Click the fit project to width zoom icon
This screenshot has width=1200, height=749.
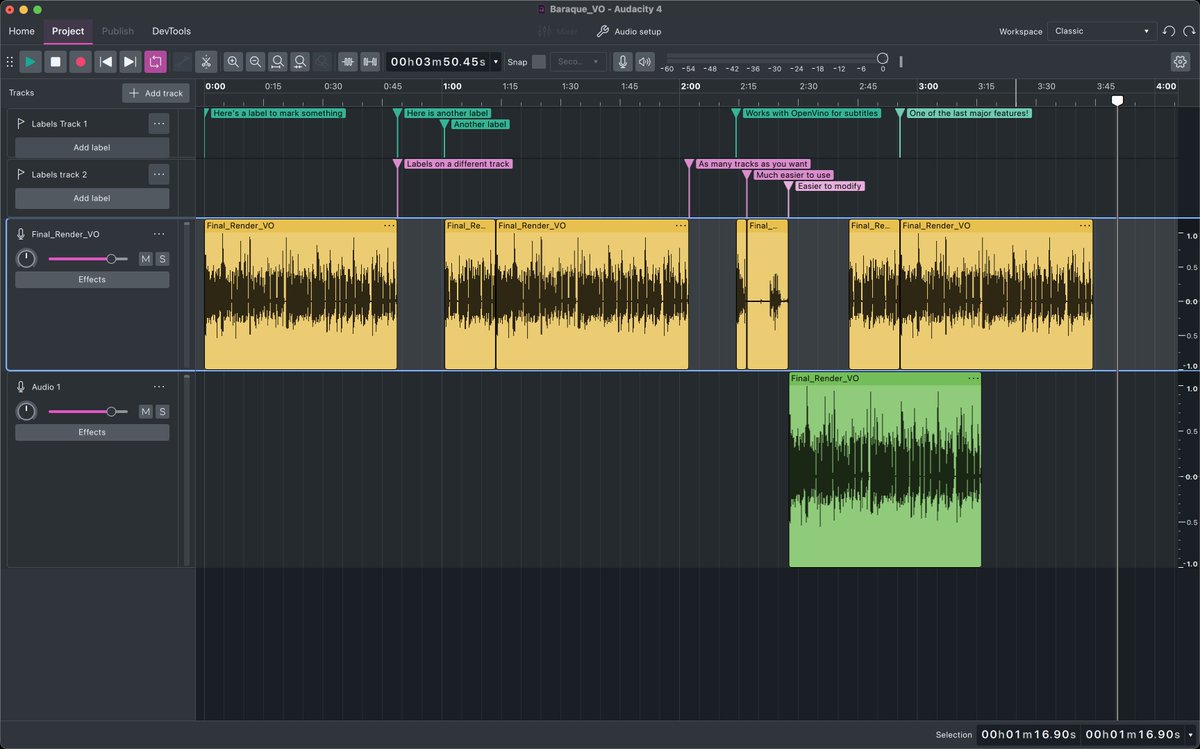point(299,62)
